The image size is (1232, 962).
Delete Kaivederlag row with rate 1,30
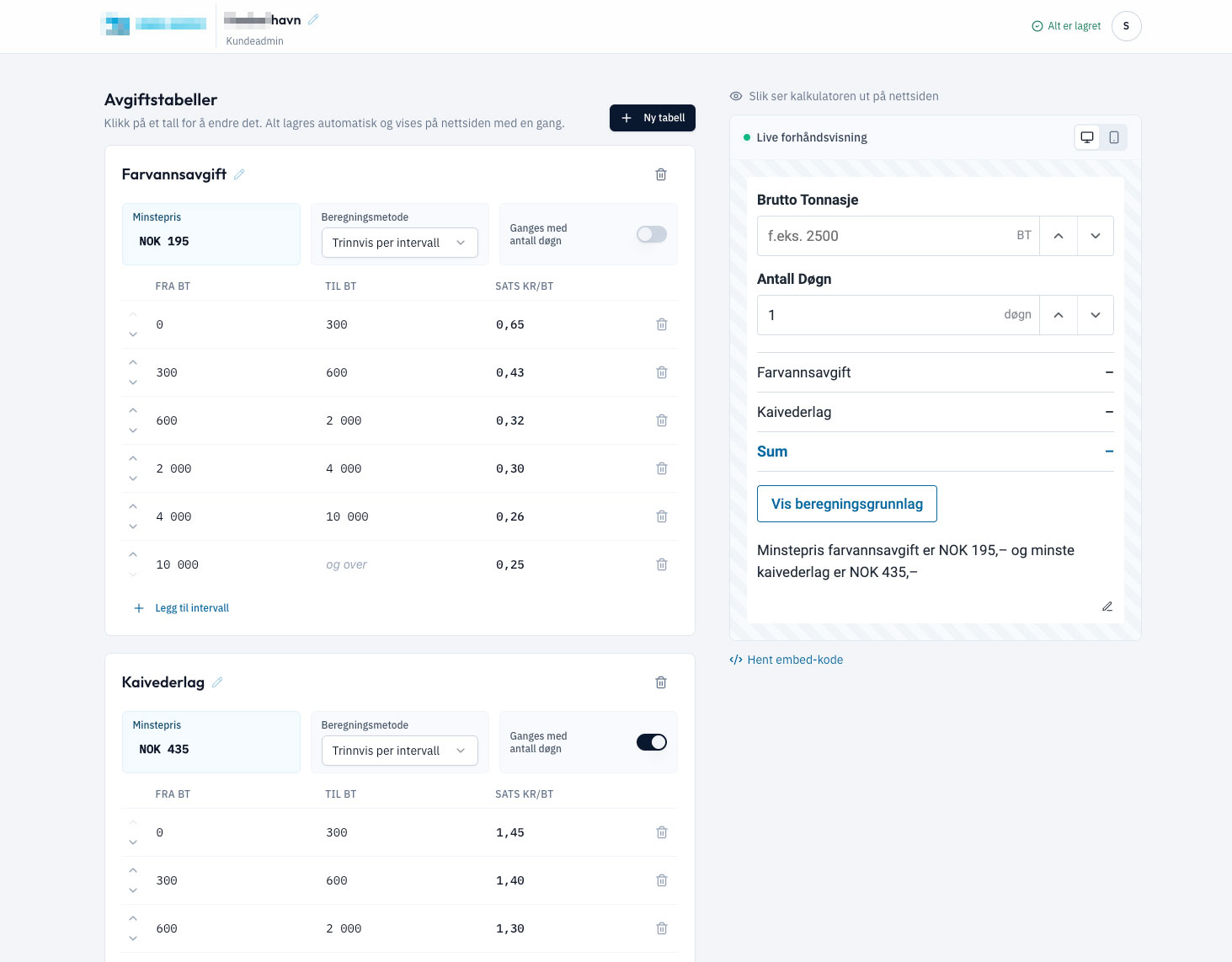tap(662, 928)
